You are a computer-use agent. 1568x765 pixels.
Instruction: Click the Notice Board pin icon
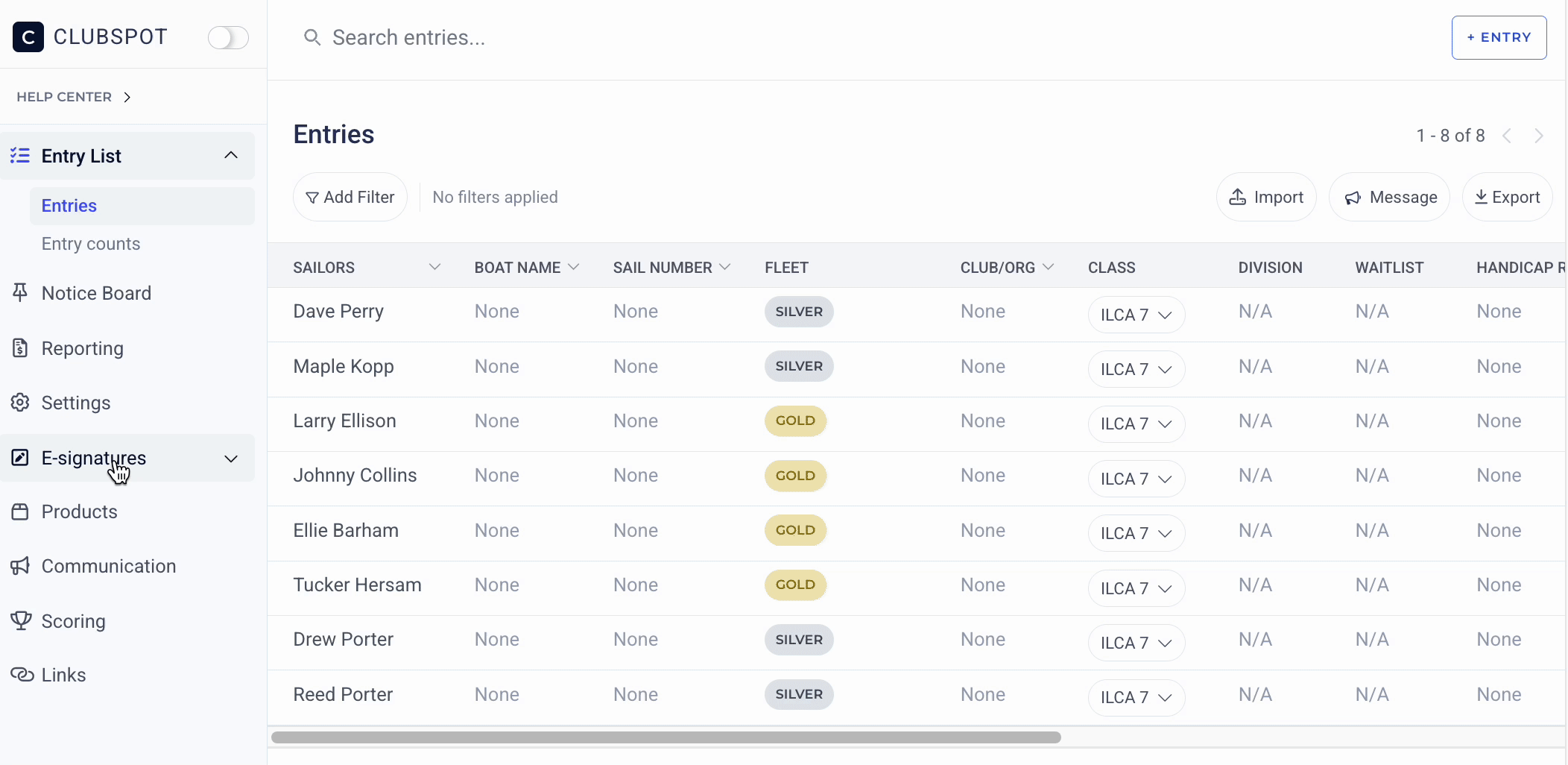(x=20, y=293)
